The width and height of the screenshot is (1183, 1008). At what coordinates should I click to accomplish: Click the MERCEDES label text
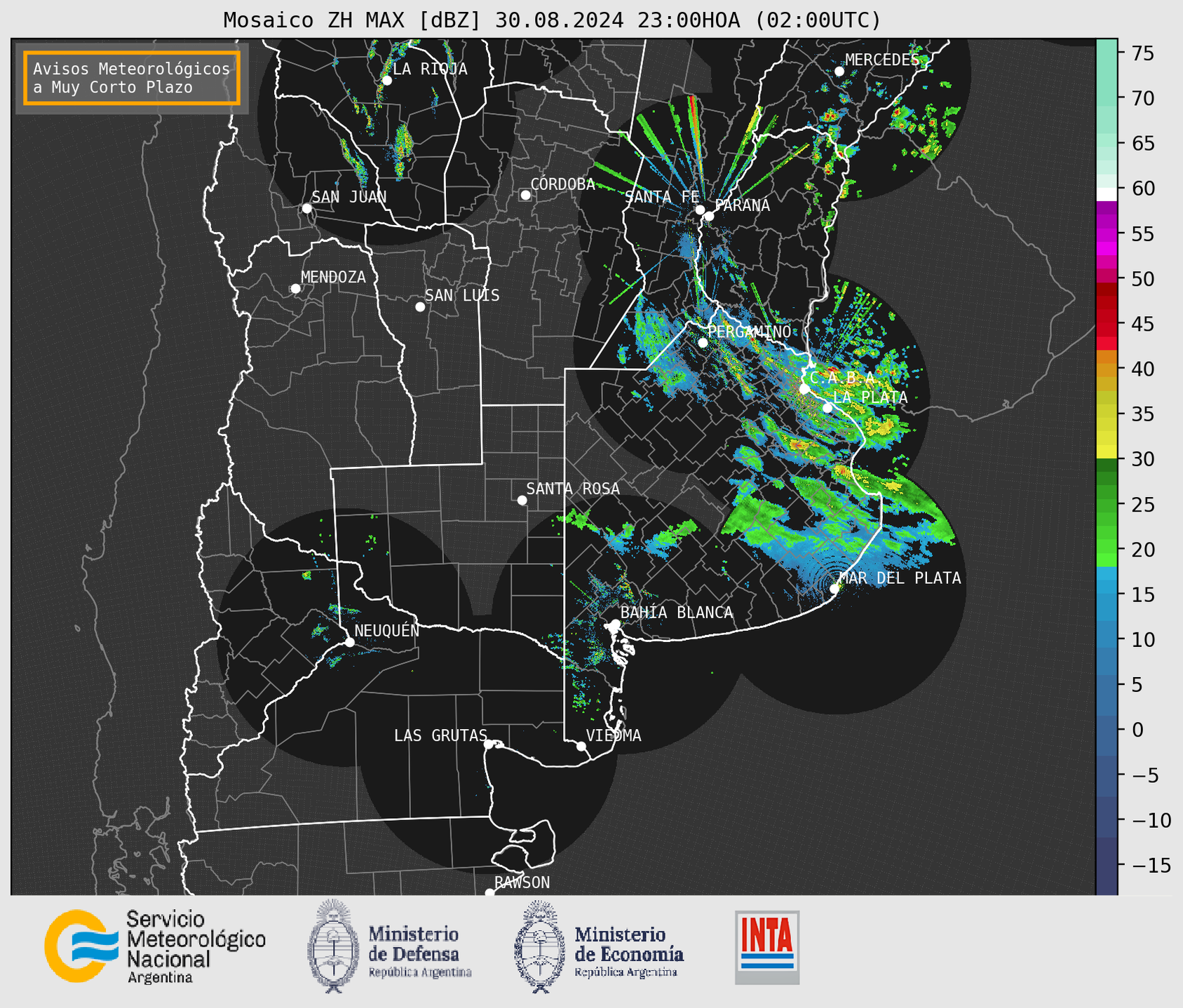coord(882,60)
